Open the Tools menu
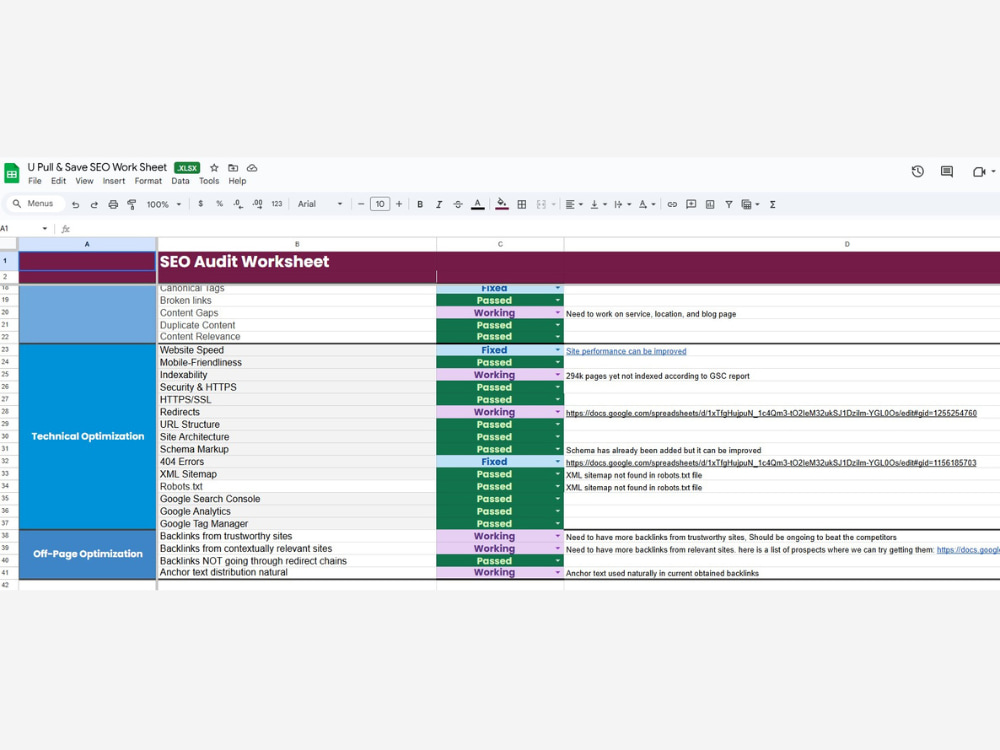The image size is (1000, 750). point(209,181)
